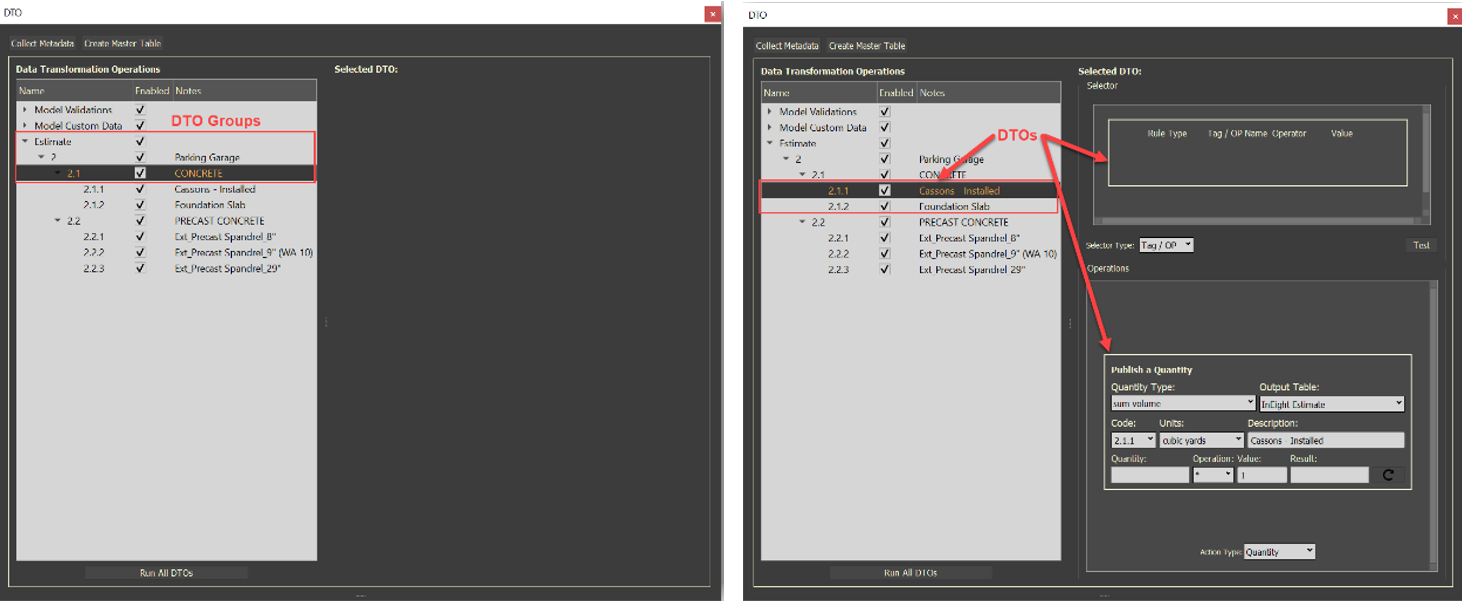The image size is (1462, 602).
Task: Toggle 2.1.1 Cassons checkbox in right window
Action: pos(885,190)
